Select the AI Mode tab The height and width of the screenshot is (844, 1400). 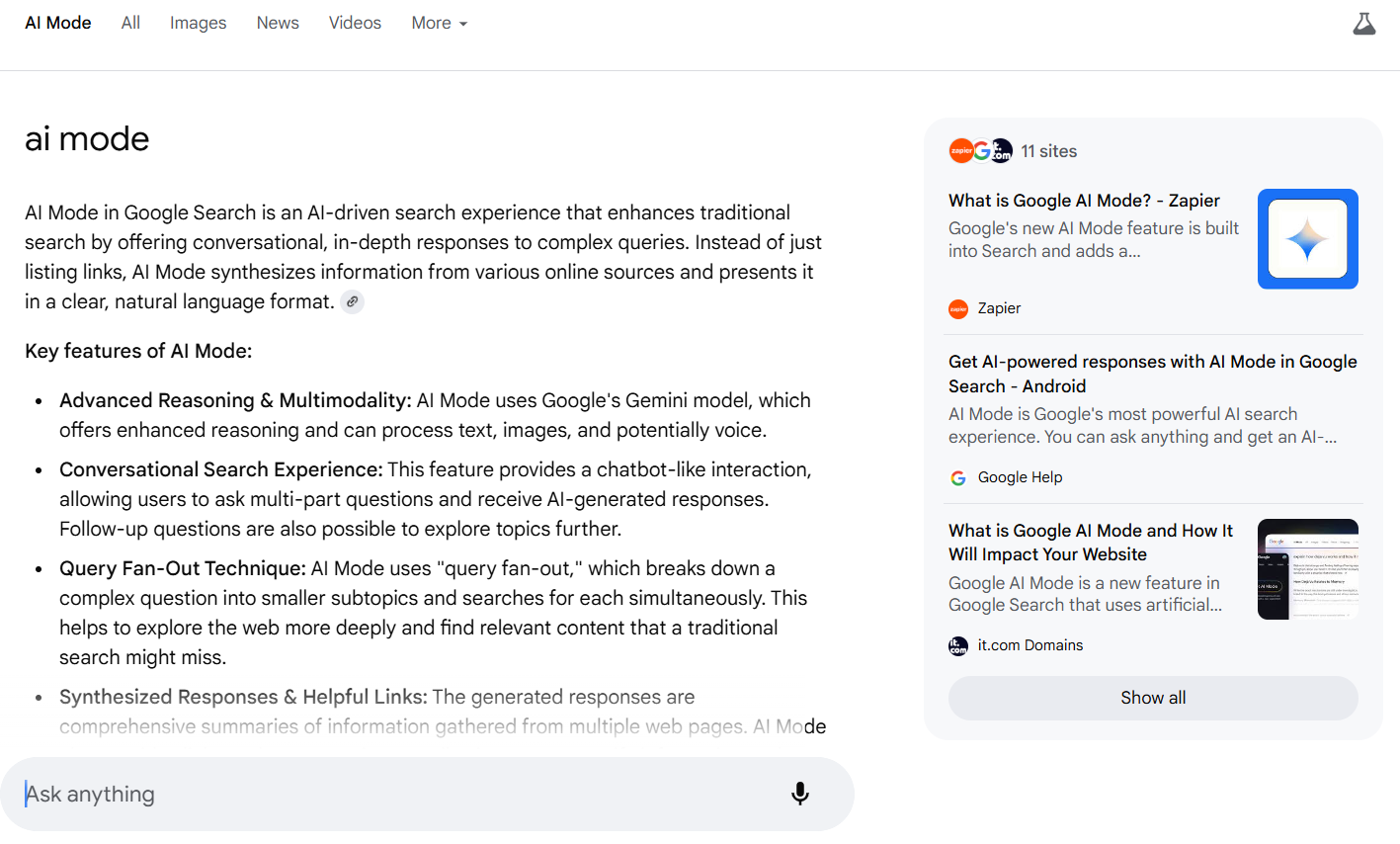pos(58,23)
